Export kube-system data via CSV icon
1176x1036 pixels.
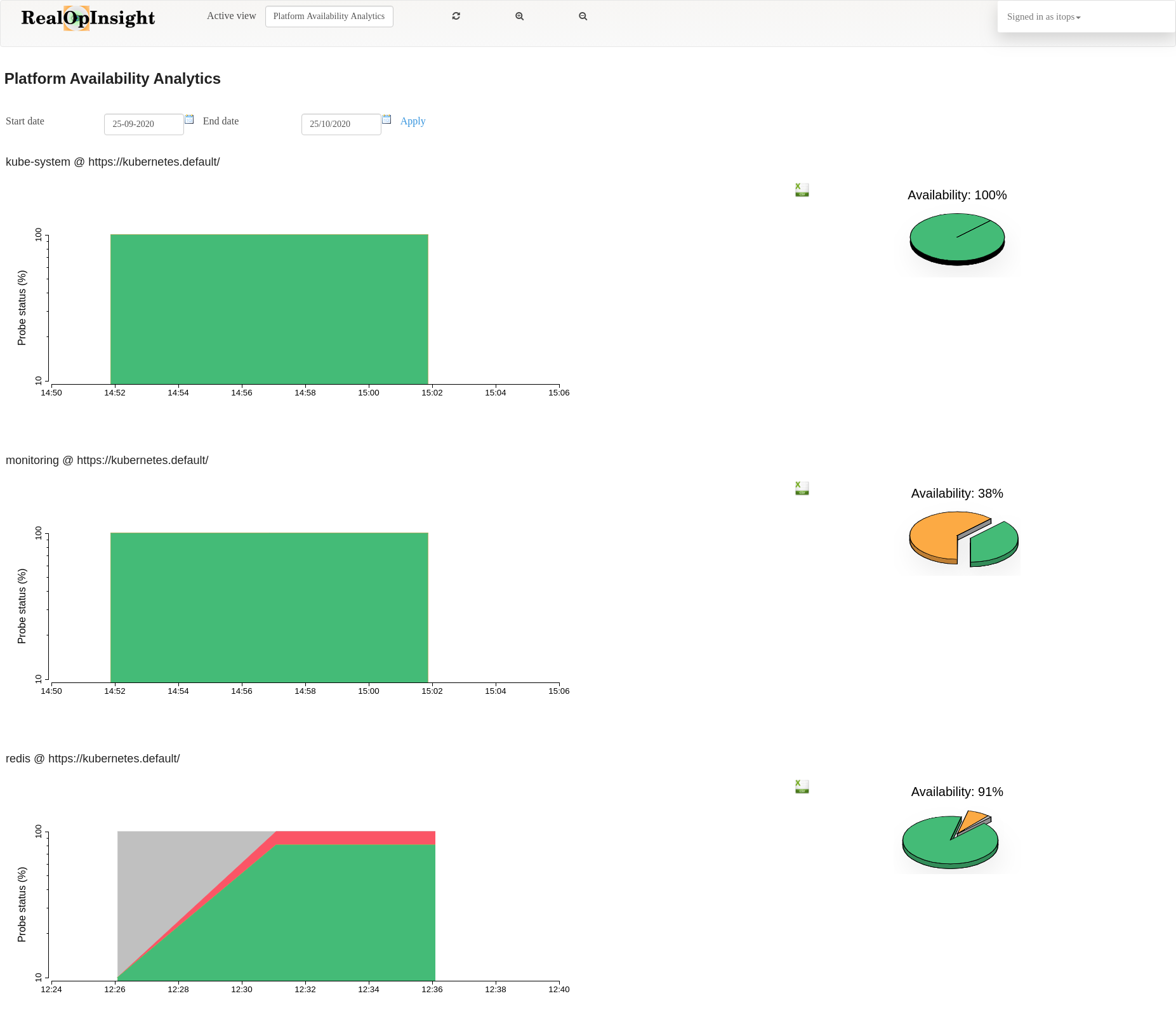pyautogui.click(x=802, y=190)
